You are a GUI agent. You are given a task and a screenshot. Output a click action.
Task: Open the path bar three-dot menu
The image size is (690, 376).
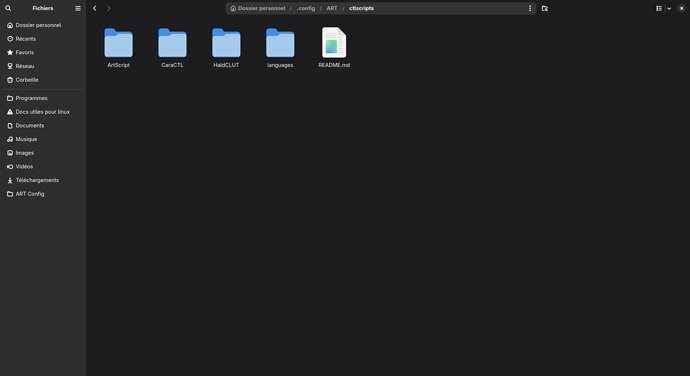[x=530, y=8]
